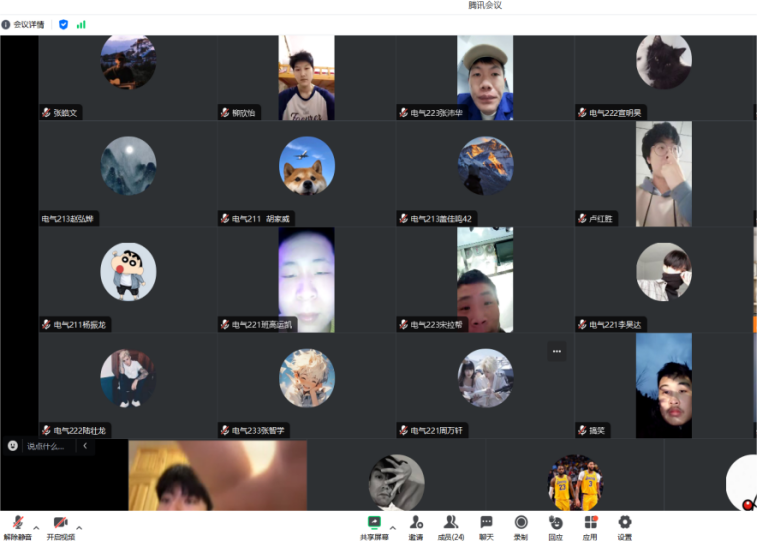This screenshot has width=757, height=541.
Task: Open the 成员(24) participants panel
Action: pos(452,526)
